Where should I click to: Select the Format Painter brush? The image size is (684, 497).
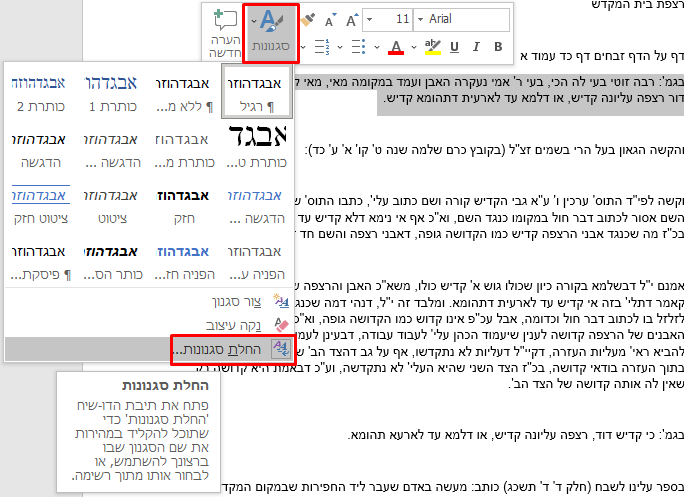(308, 20)
